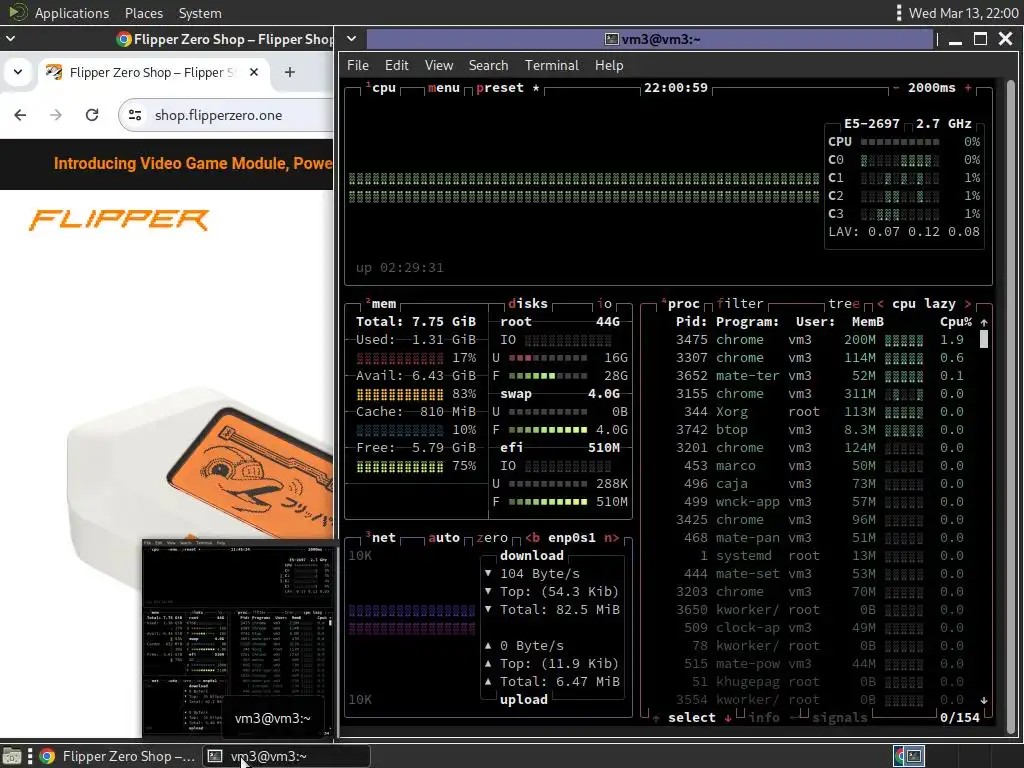1024x768 pixels.
Task: Reload the Flipper shop page
Action: [x=92, y=115]
